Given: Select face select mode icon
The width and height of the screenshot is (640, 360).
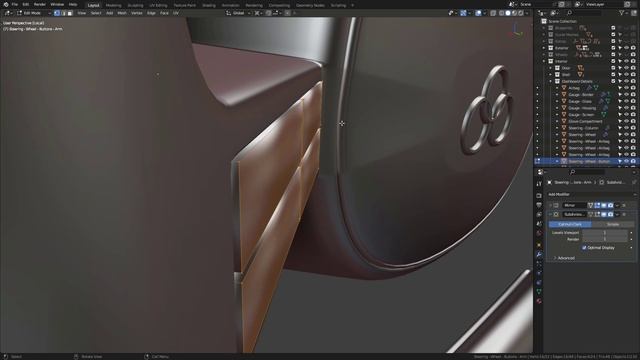Looking at the screenshot, I should (x=70, y=13).
